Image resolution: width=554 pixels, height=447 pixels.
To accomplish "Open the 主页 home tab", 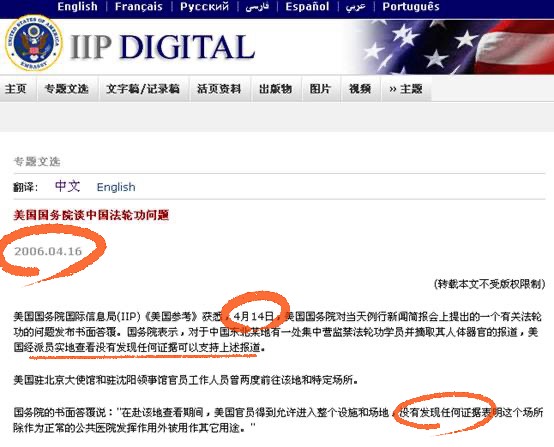I will point(16,89).
